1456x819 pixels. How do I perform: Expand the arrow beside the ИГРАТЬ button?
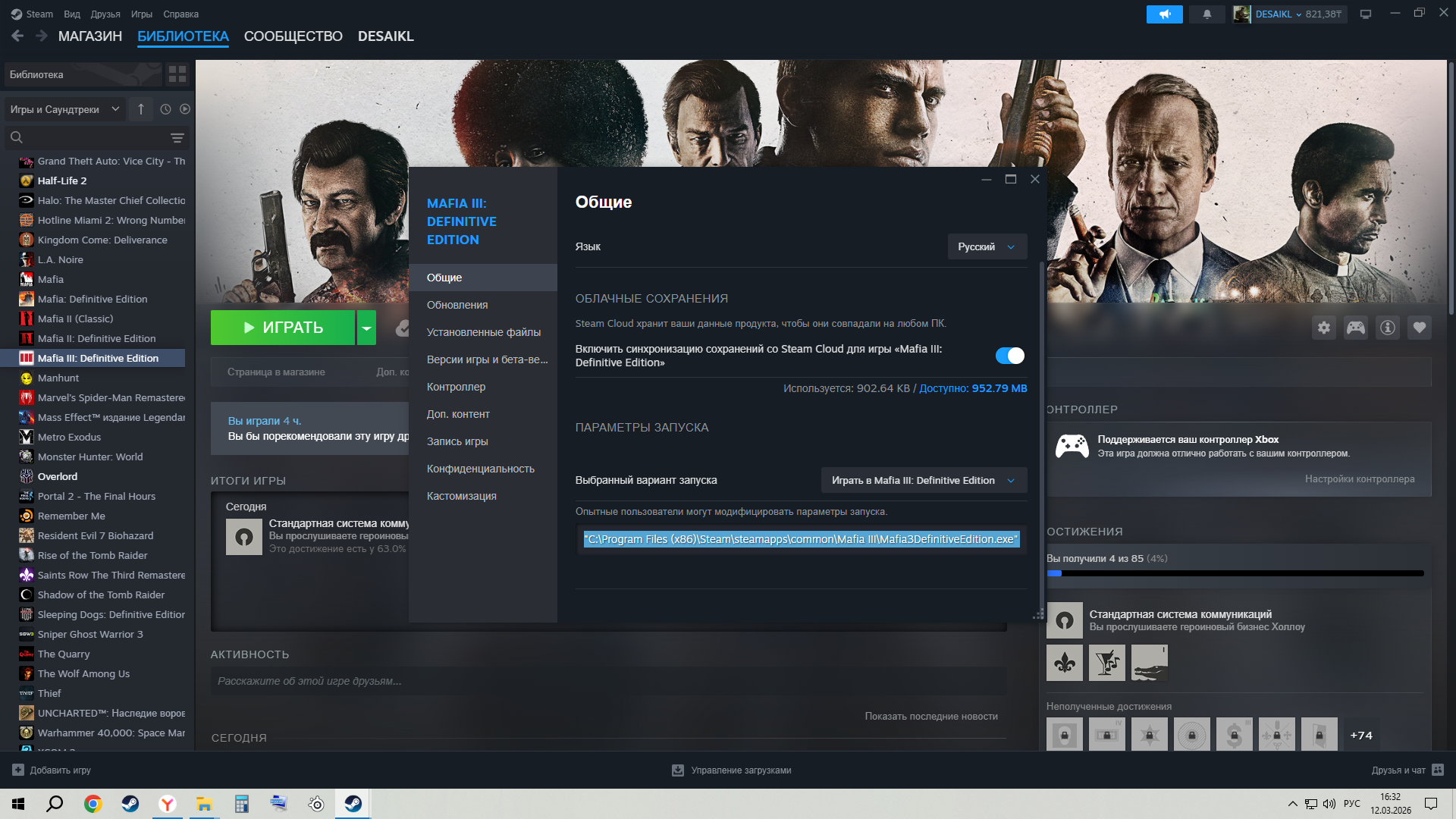pyautogui.click(x=366, y=328)
